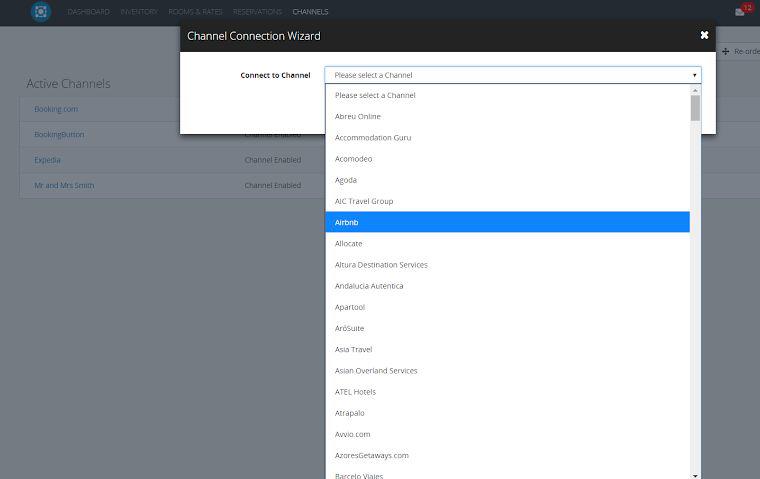
Task: Open the Rooms & Rates menu
Action: point(195,12)
